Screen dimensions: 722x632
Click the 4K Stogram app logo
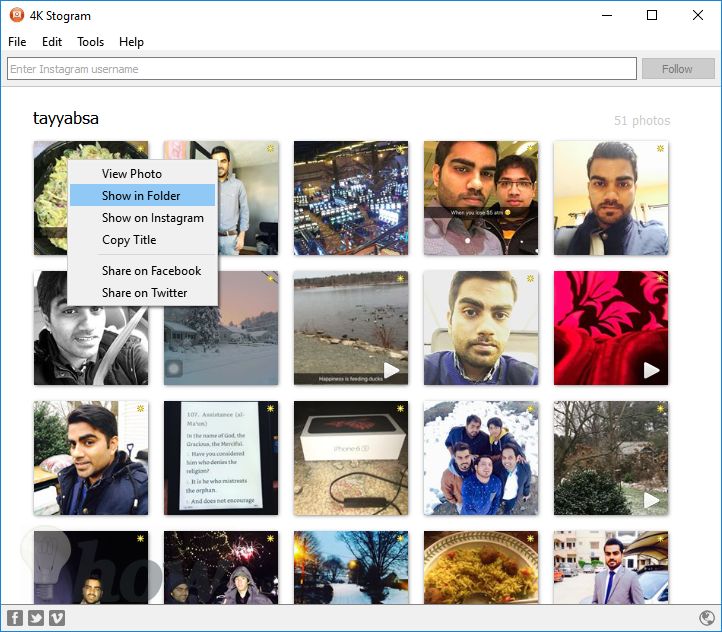(17, 15)
